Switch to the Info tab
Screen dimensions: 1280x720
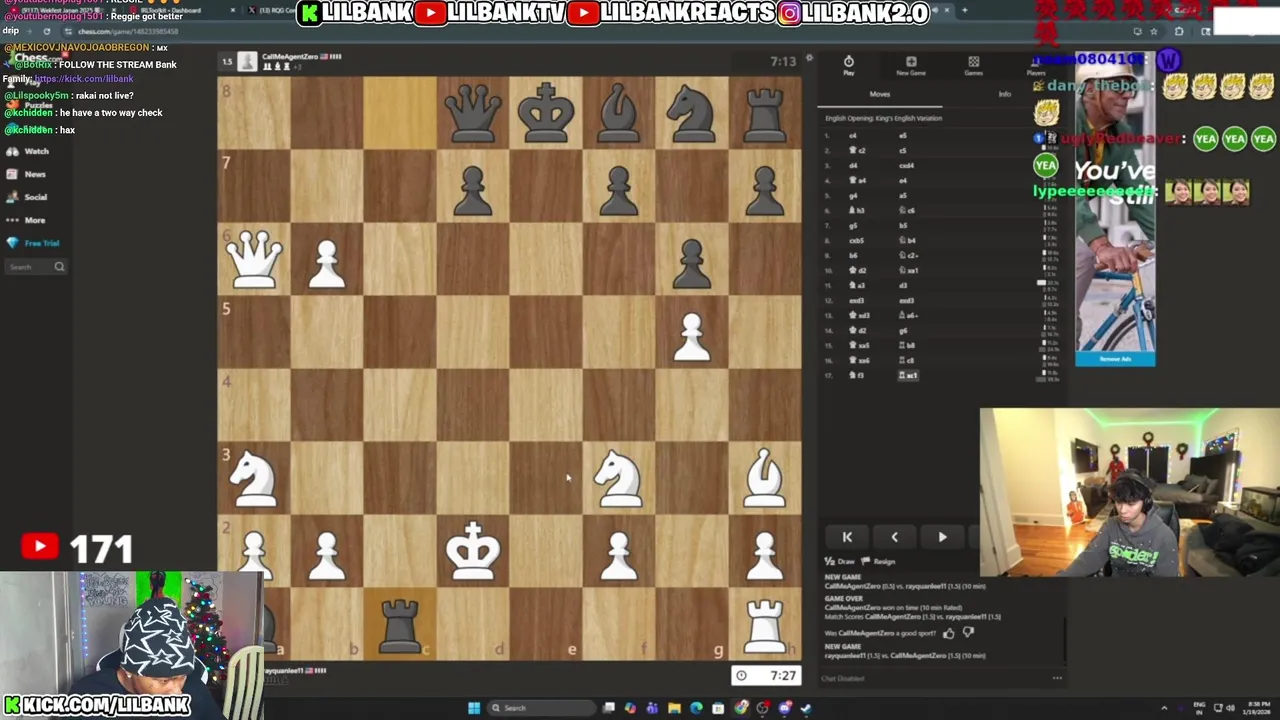point(1004,94)
